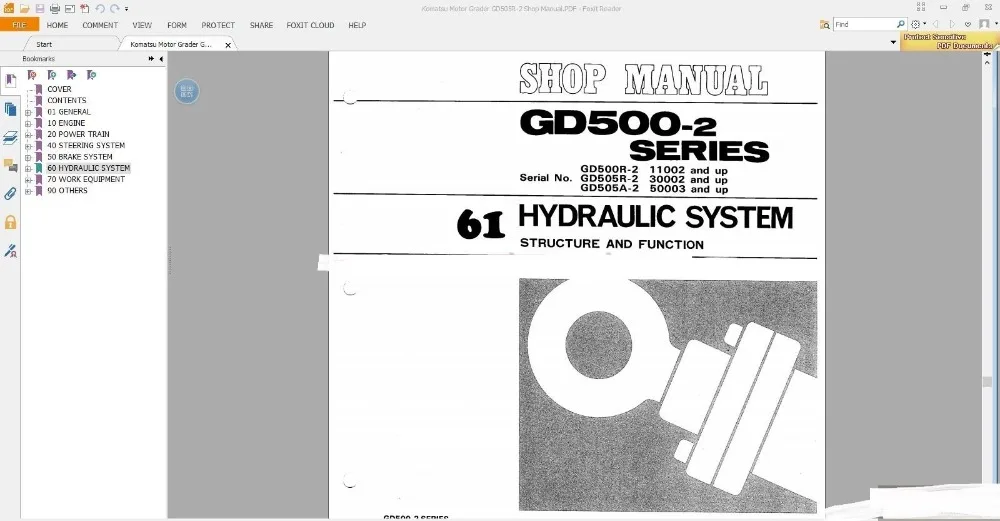The height and width of the screenshot is (521, 1000).
Task: Expand the 40 STEERING SYSTEM bookmark node
Action: [28, 147]
